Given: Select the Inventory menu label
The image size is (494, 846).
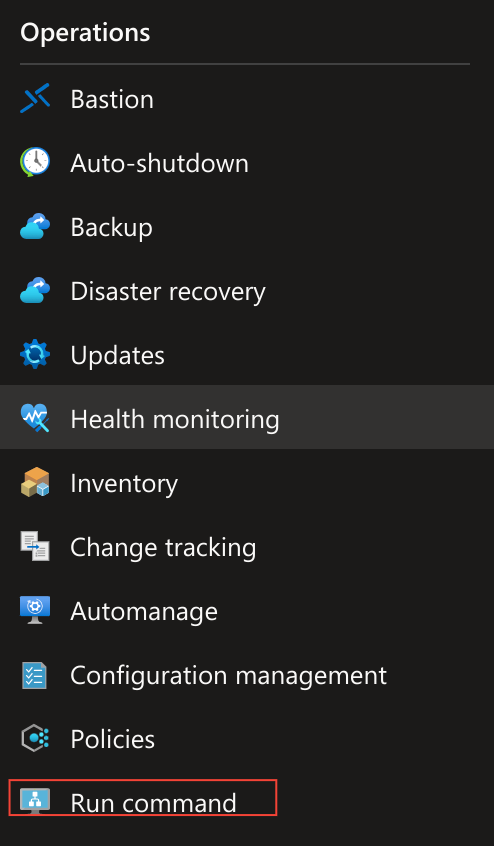Looking at the screenshot, I should pyautogui.click(x=124, y=483).
